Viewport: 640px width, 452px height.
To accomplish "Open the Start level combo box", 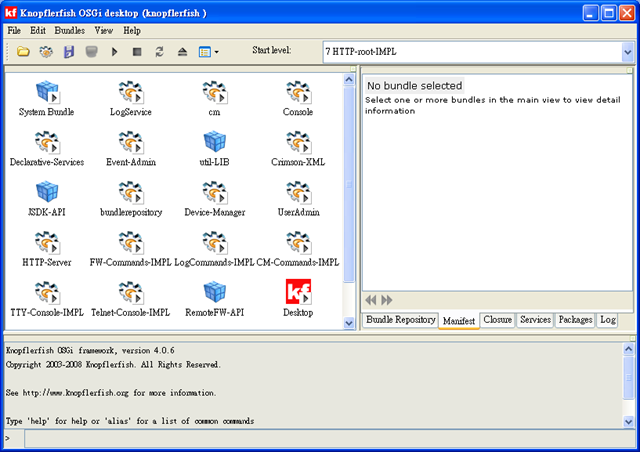I will click(x=478, y=52).
